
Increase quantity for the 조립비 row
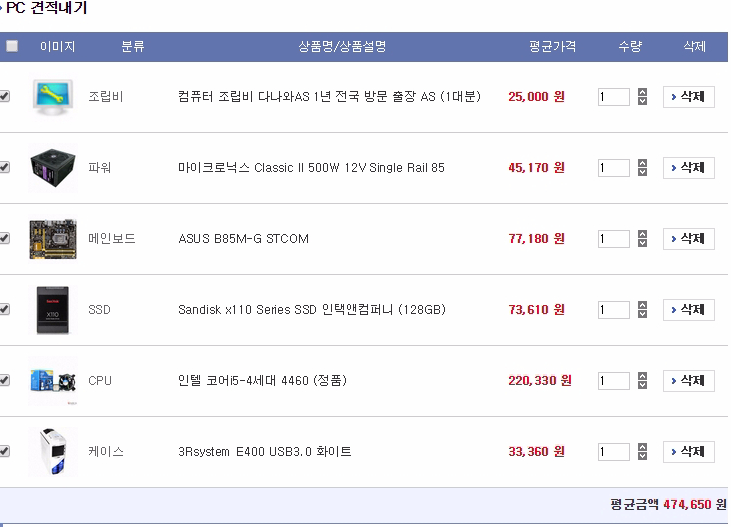pyautogui.click(x=642, y=92)
